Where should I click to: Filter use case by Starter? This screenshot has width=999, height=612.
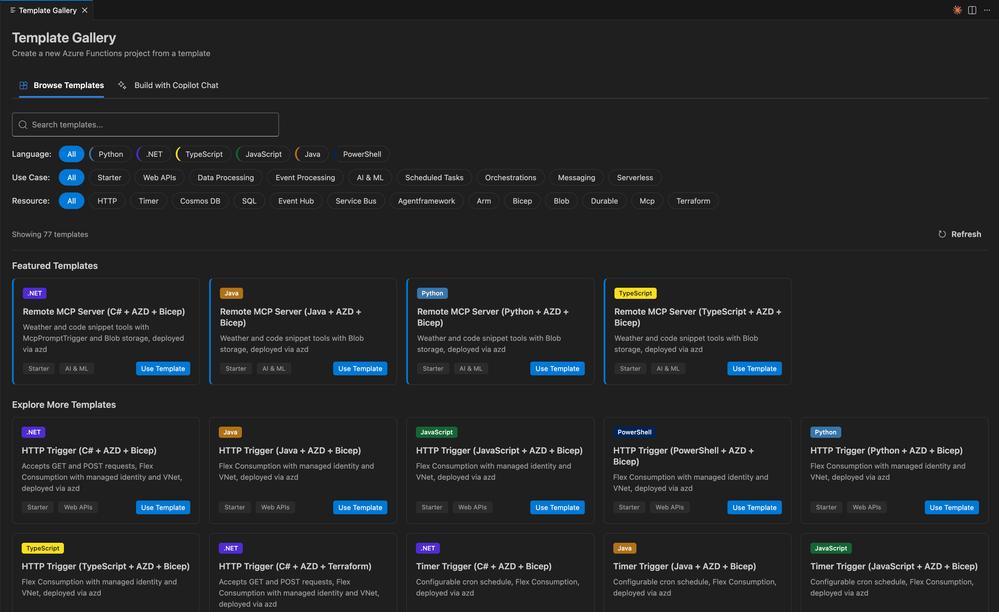coord(109,178)
